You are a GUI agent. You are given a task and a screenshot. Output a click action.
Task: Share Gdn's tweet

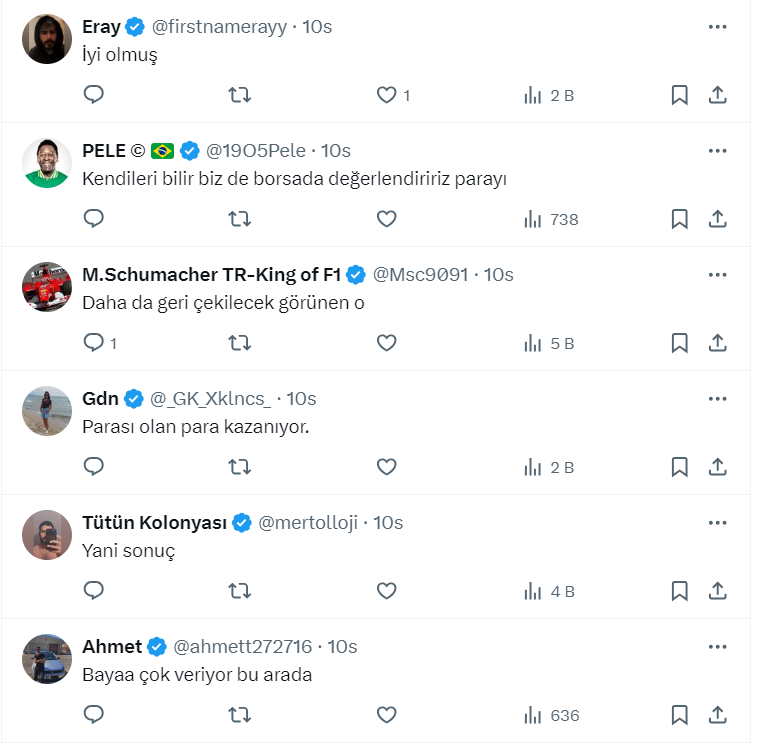pyautogui.click(x=717, y=467)
